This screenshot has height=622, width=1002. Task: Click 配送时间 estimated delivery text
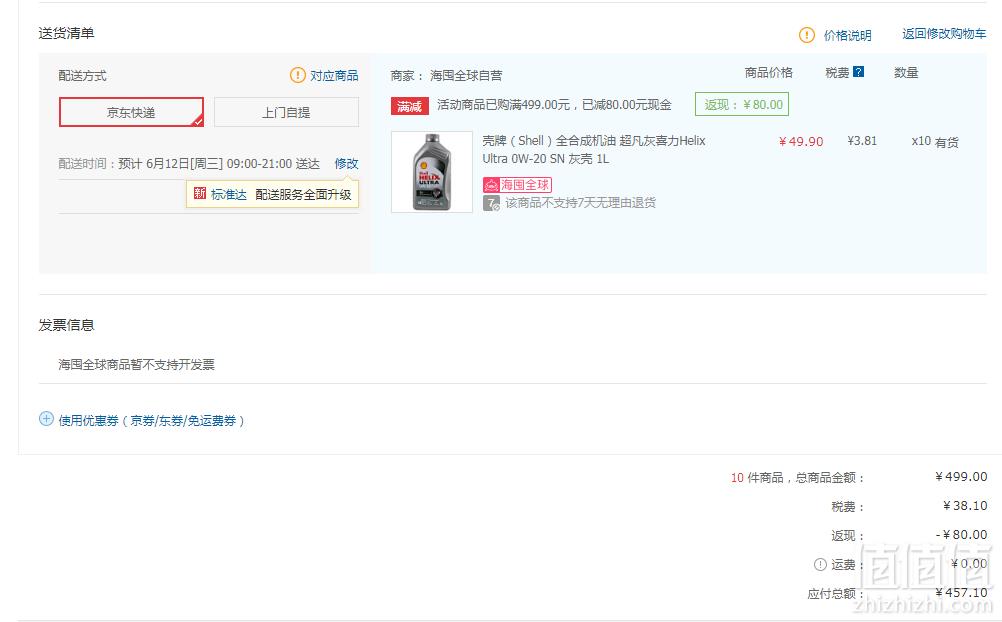[x=189, y=164]
